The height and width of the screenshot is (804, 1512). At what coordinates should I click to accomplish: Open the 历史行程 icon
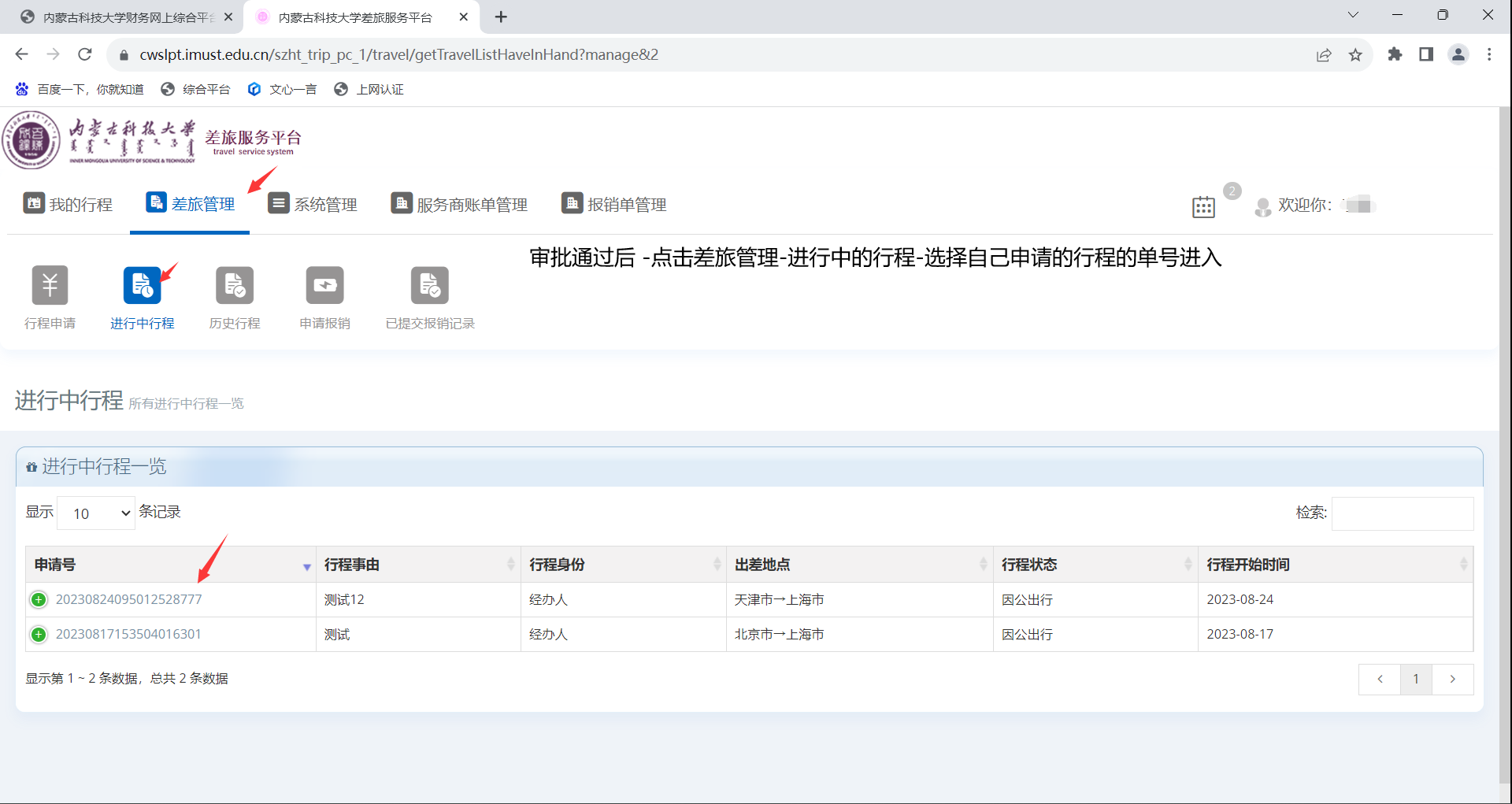point(234,285)
